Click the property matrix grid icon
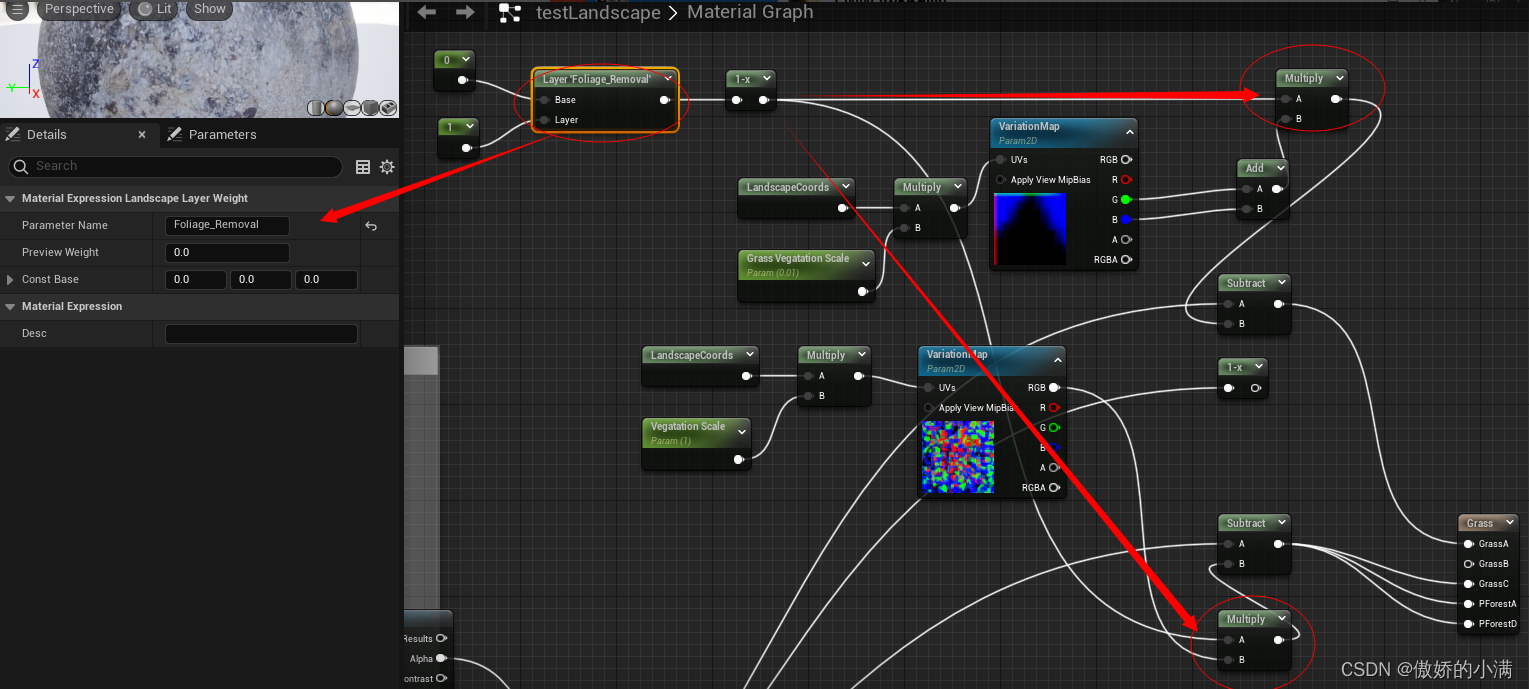The height and width of the screenshot is (689, 1529). 363,167
